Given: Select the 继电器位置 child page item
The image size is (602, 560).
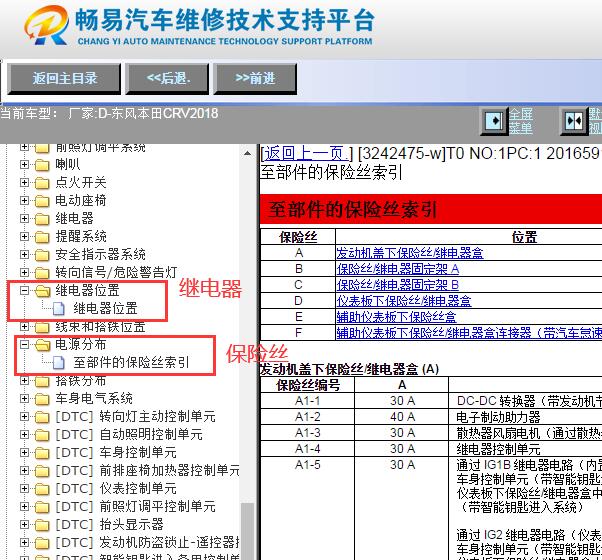Looking at the screenshot, I should click(x=105, y=308).
